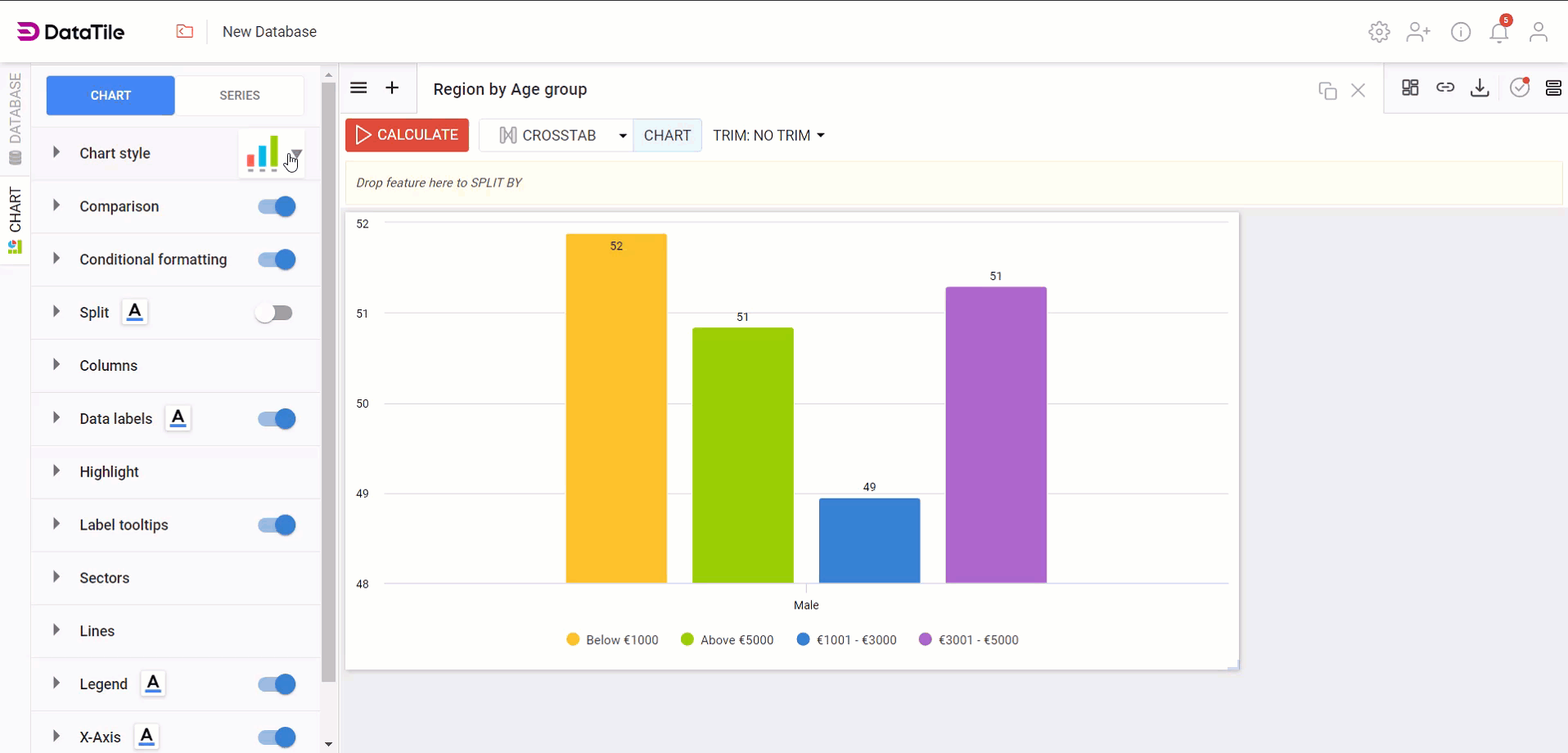The height and width of the screenshot is (753, 1568).
Task: Open the TRIM: NO TRIM dropdown
Action: [x=768, y=136]
